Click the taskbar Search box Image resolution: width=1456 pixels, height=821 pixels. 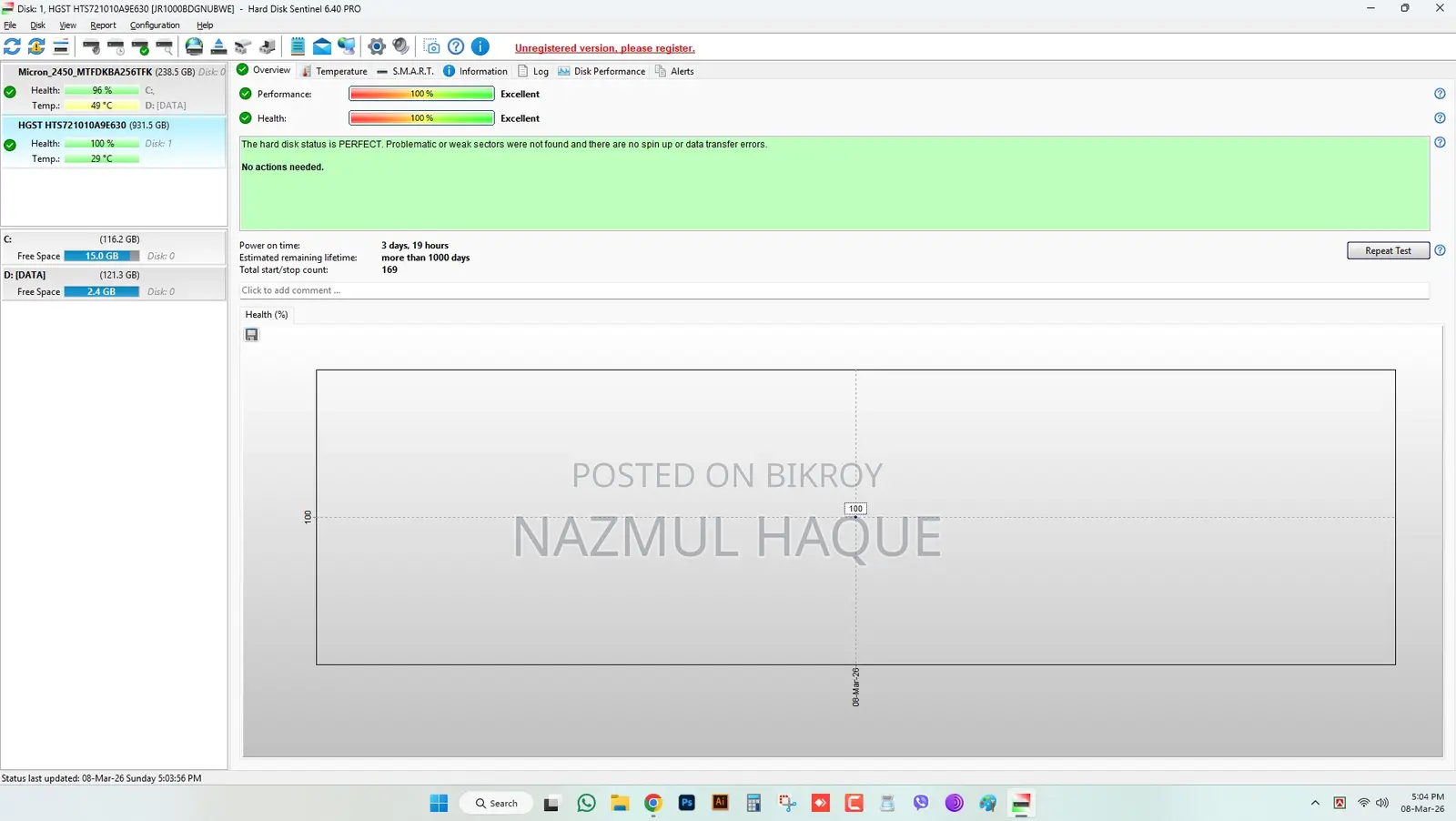496,803
